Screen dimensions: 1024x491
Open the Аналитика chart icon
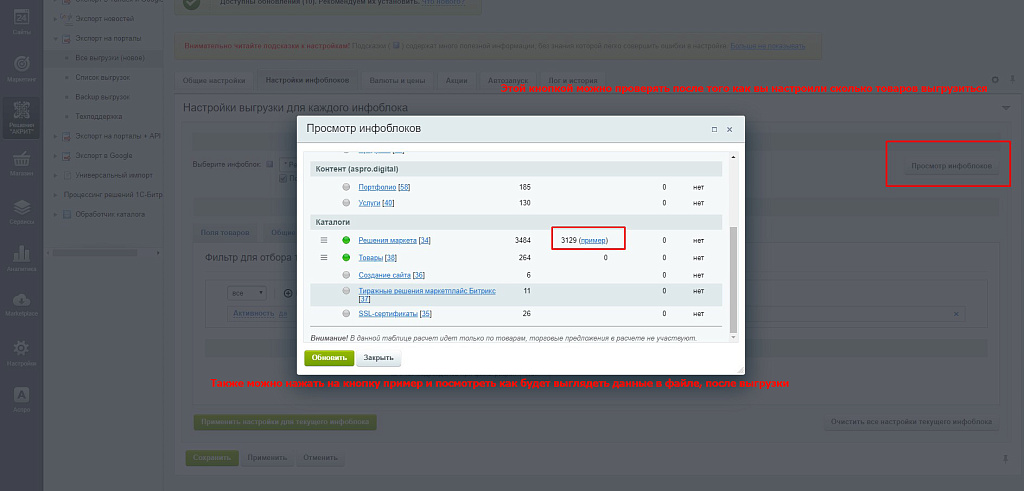coord(21,258)
